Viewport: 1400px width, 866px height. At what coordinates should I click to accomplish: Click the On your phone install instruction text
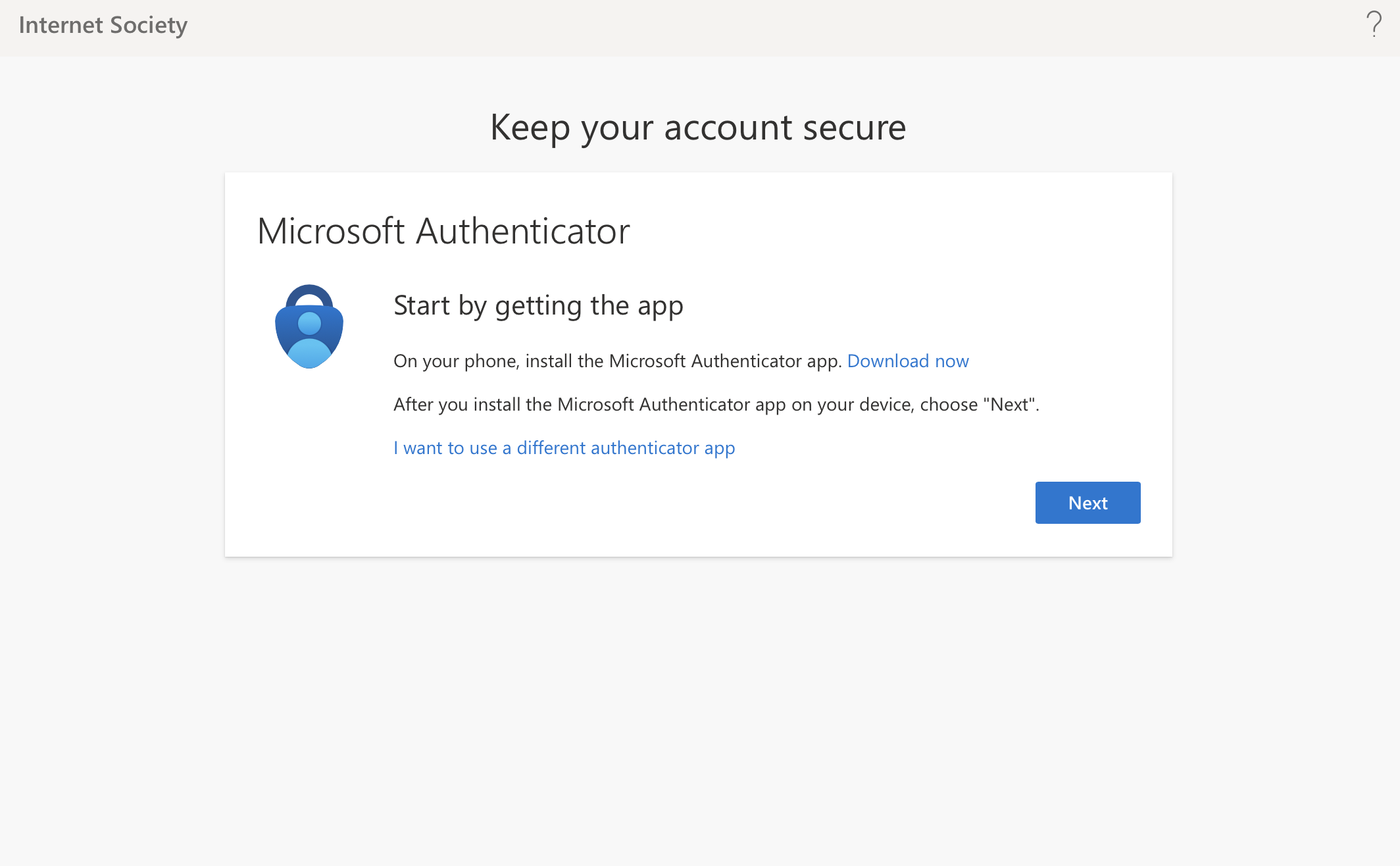[x=617, y=361]
